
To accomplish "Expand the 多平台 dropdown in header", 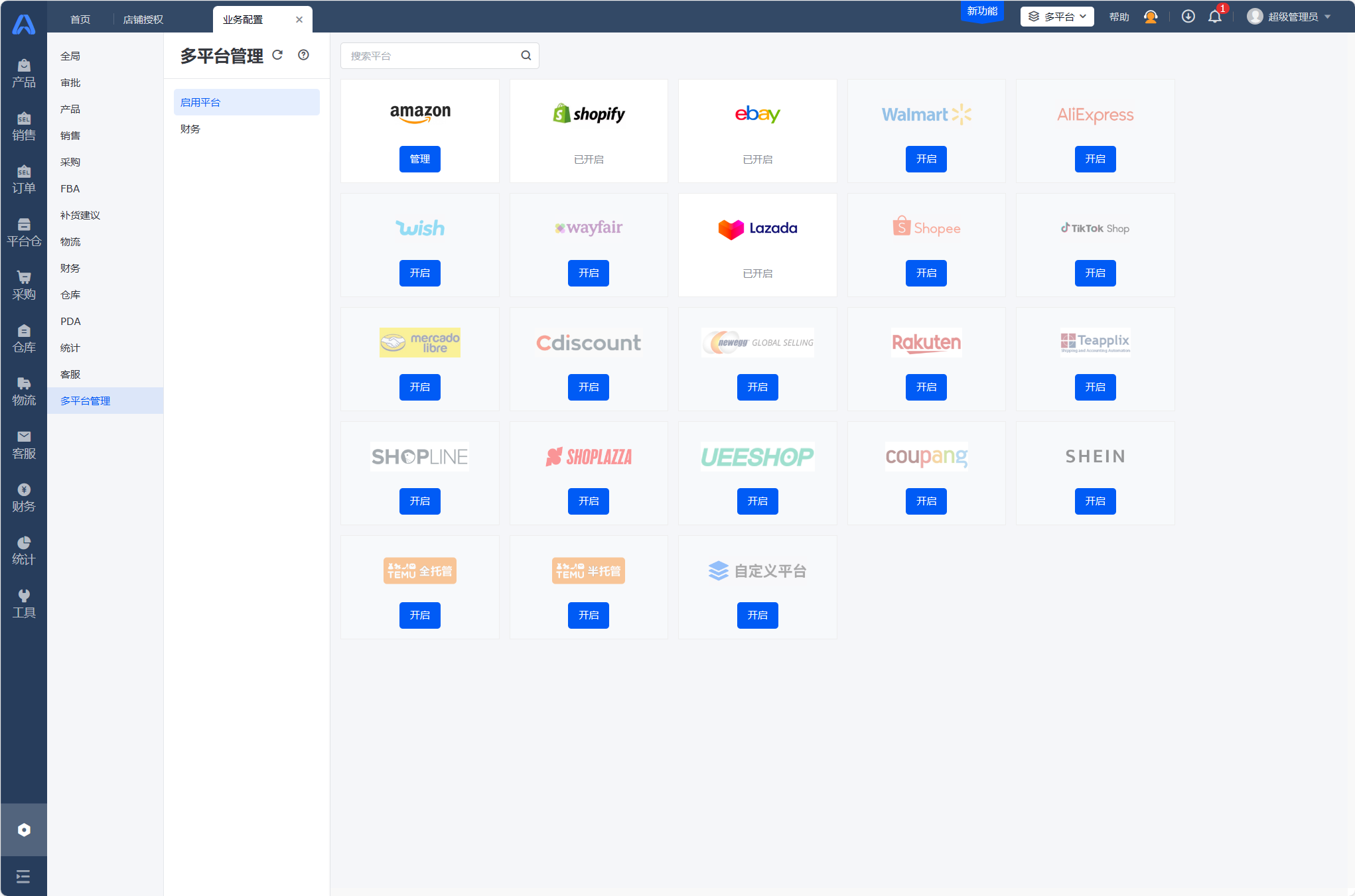I will [x=1056, y=17].
